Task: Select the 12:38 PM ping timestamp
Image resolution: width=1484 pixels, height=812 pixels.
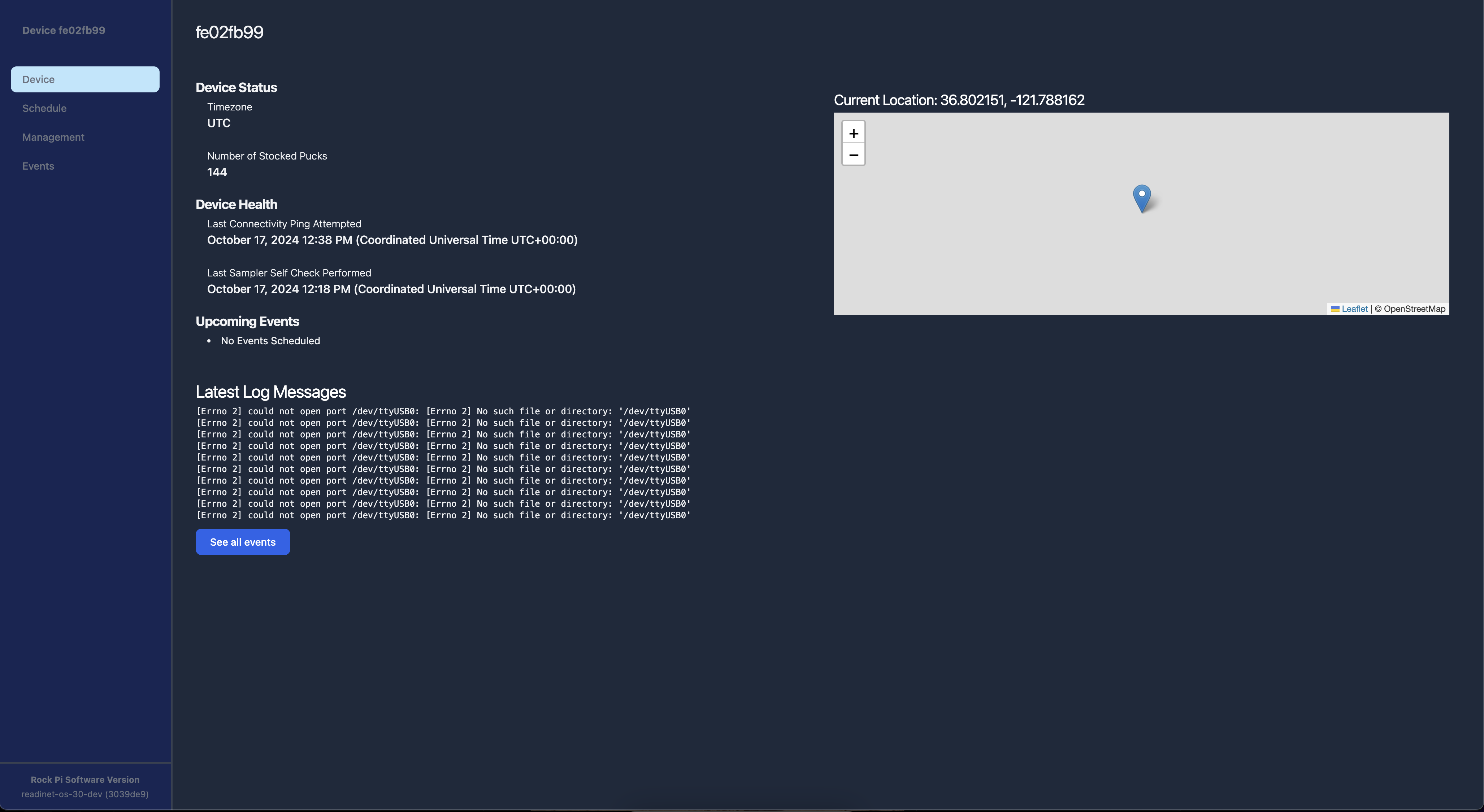Action: click(x=392, y=240)
